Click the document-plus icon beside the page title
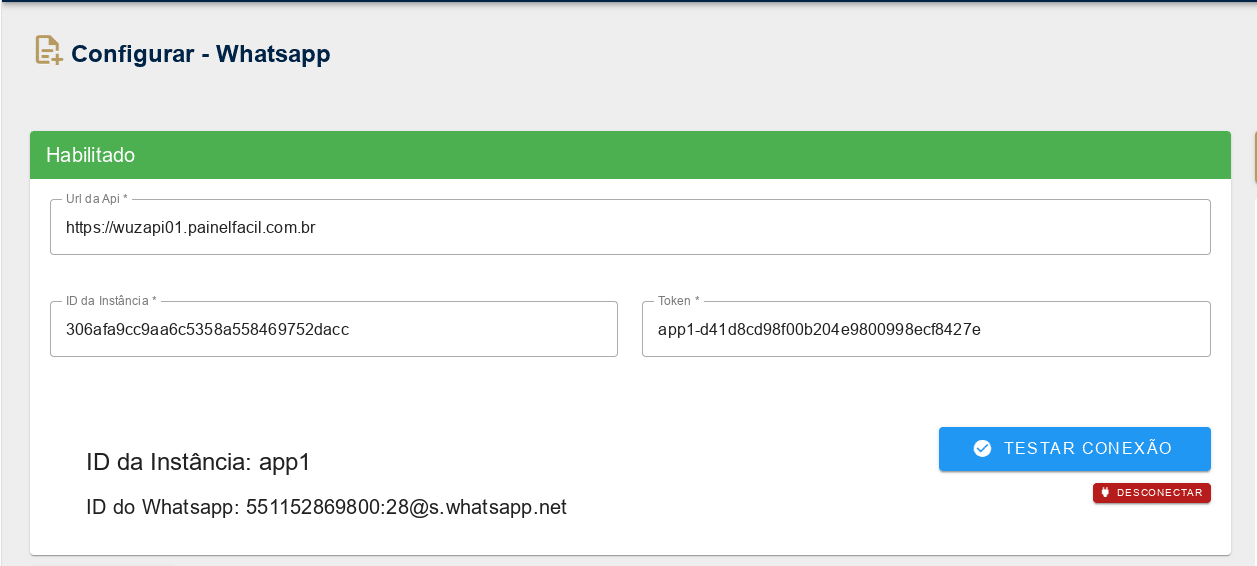The width and height of the screenshot is (1257, 566). [49, 51]
